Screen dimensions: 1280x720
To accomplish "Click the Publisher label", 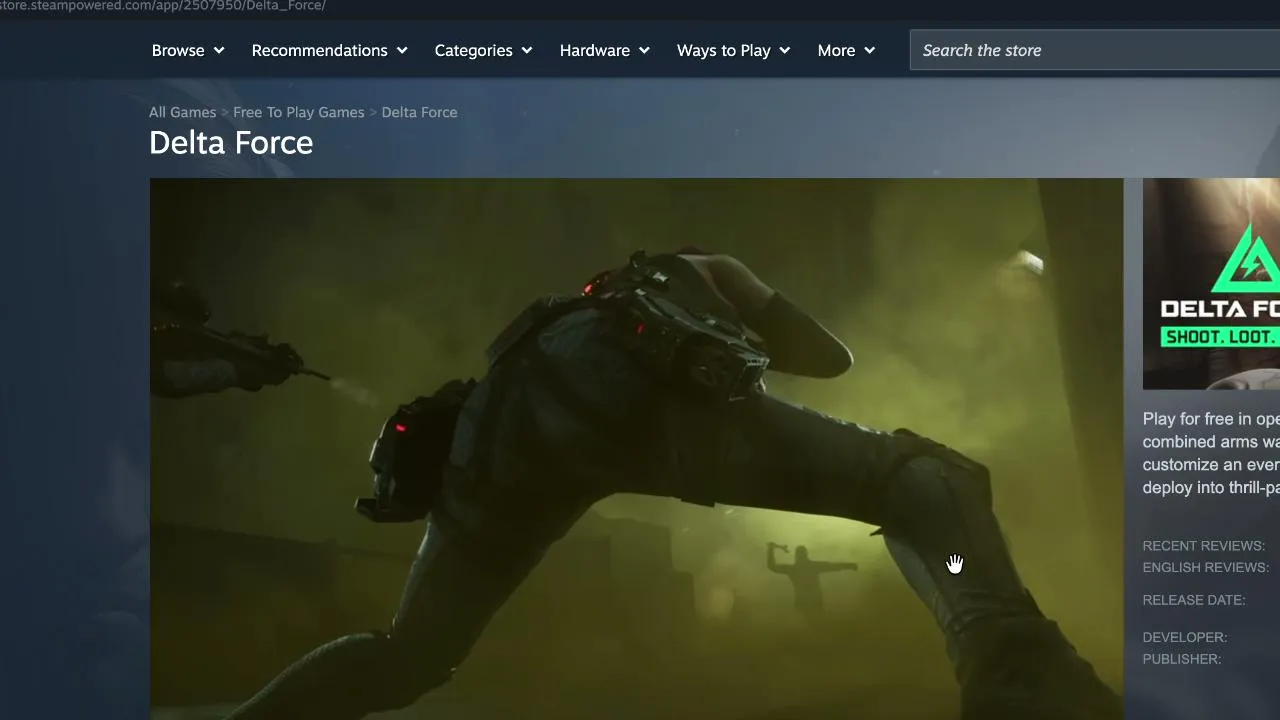I will [x=1182, y=659].
